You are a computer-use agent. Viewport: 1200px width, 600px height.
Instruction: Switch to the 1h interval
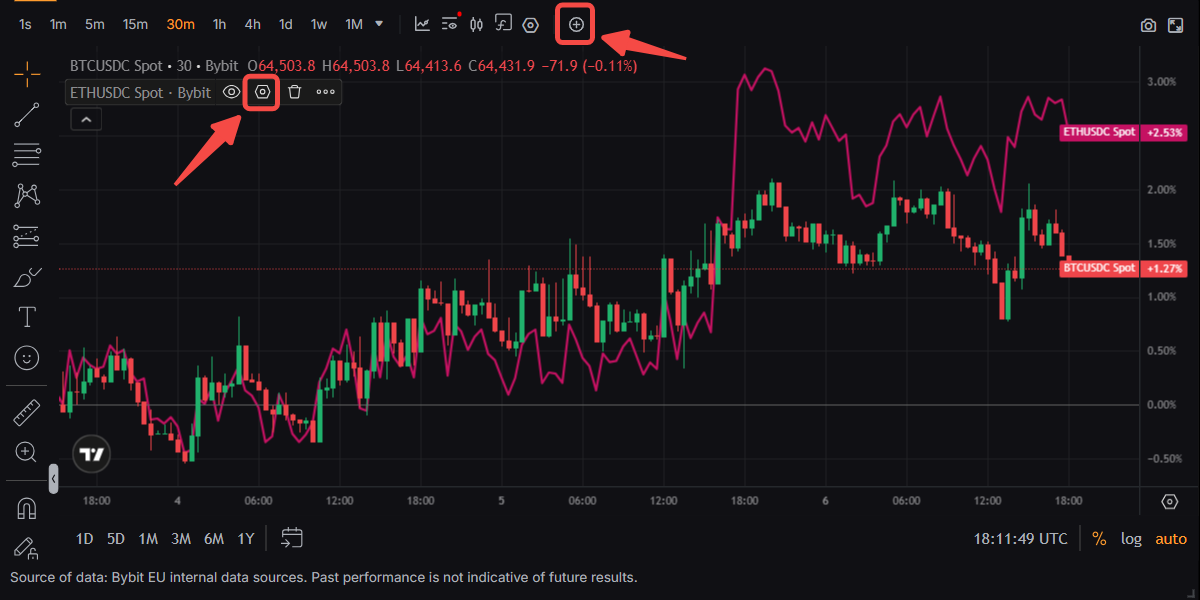pos(219,24)
